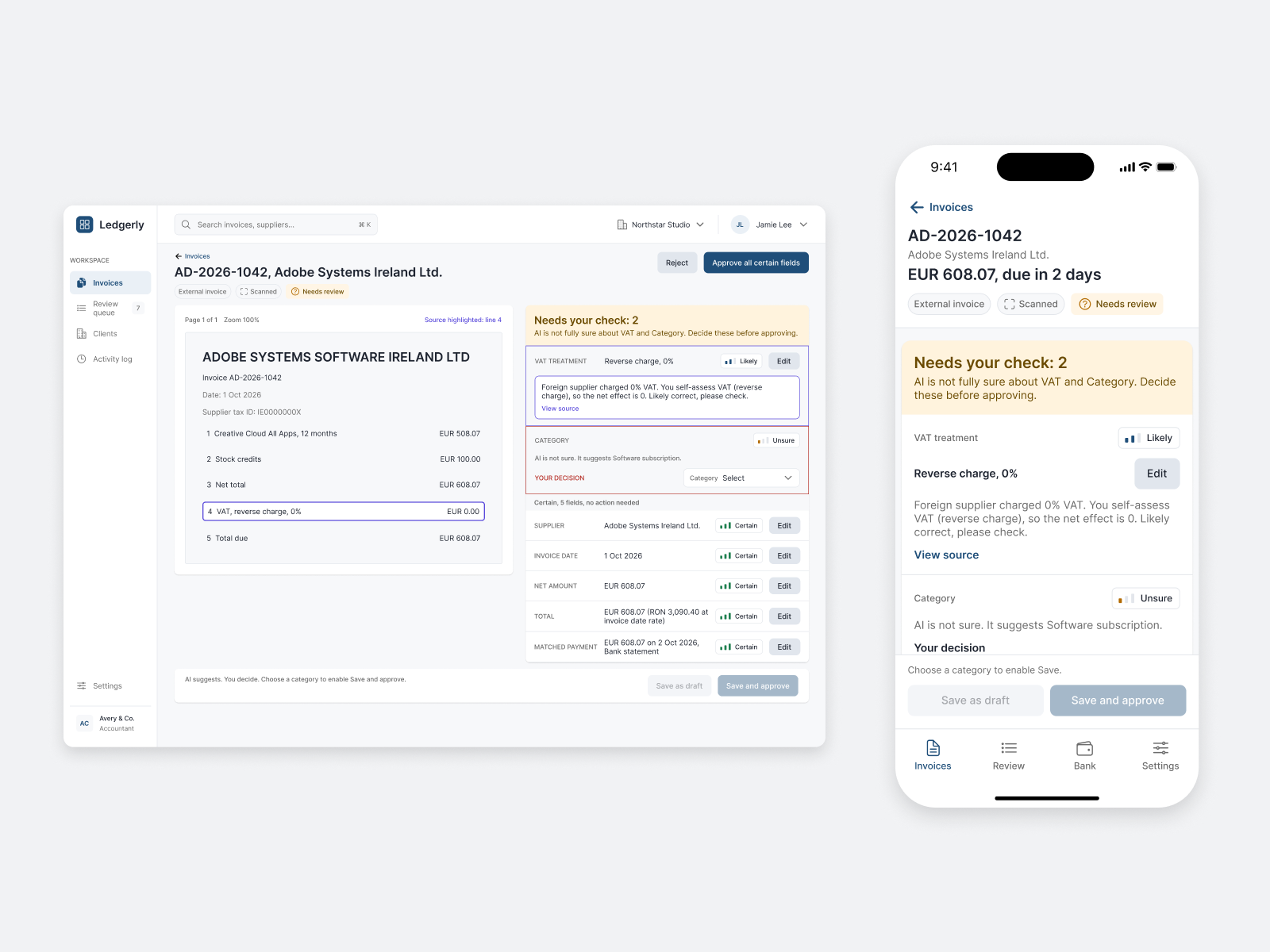Edit the Matched payment field
The height and width of the screenshot is (952, 1270).
[x=784, y=647]
